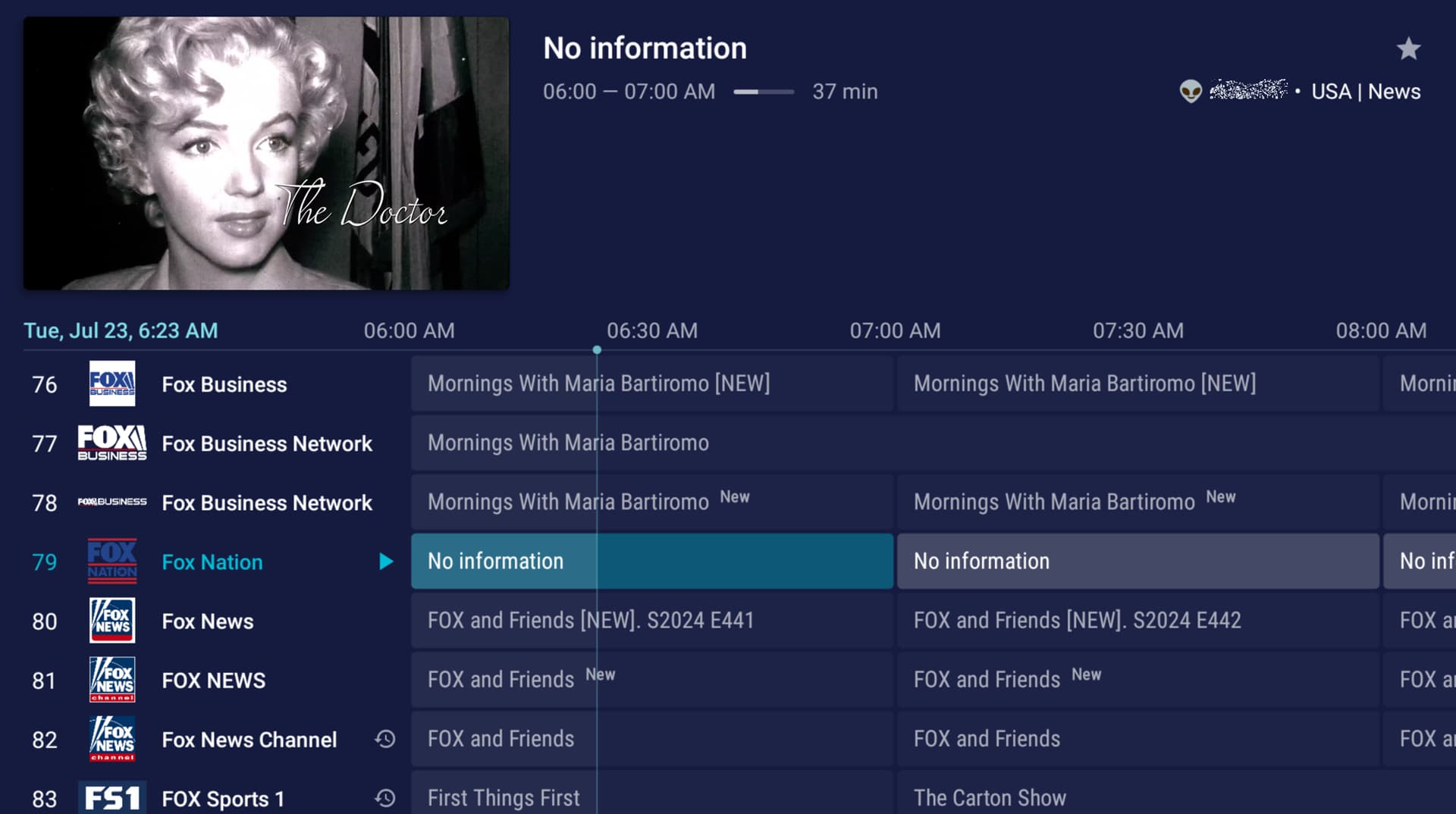The height and width of the screenshot is (814, 1456).
Task: Select the FOX Sports 1 channel name
Action: point(223,798)
